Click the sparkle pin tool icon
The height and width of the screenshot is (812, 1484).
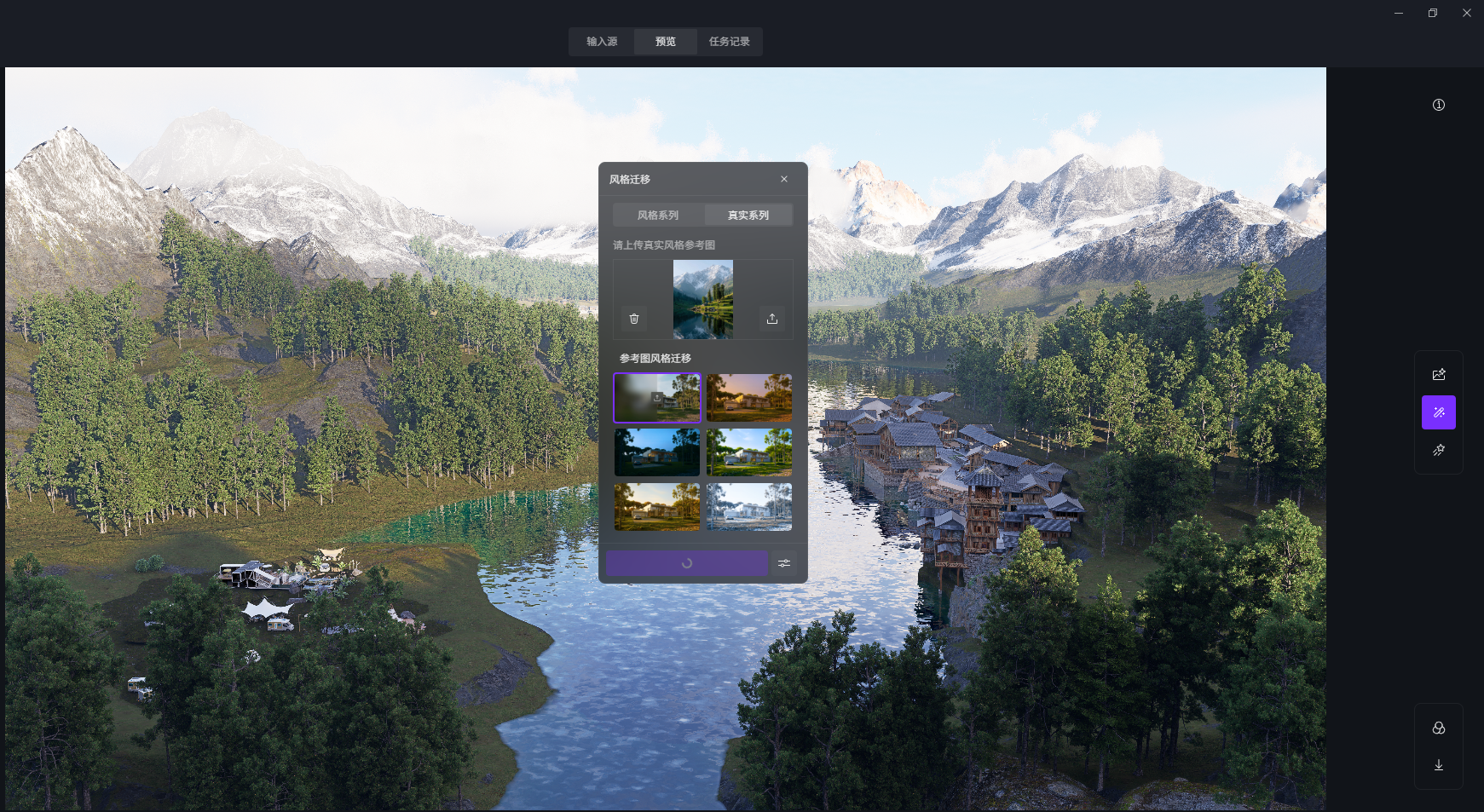click(x=1439, y=450)
